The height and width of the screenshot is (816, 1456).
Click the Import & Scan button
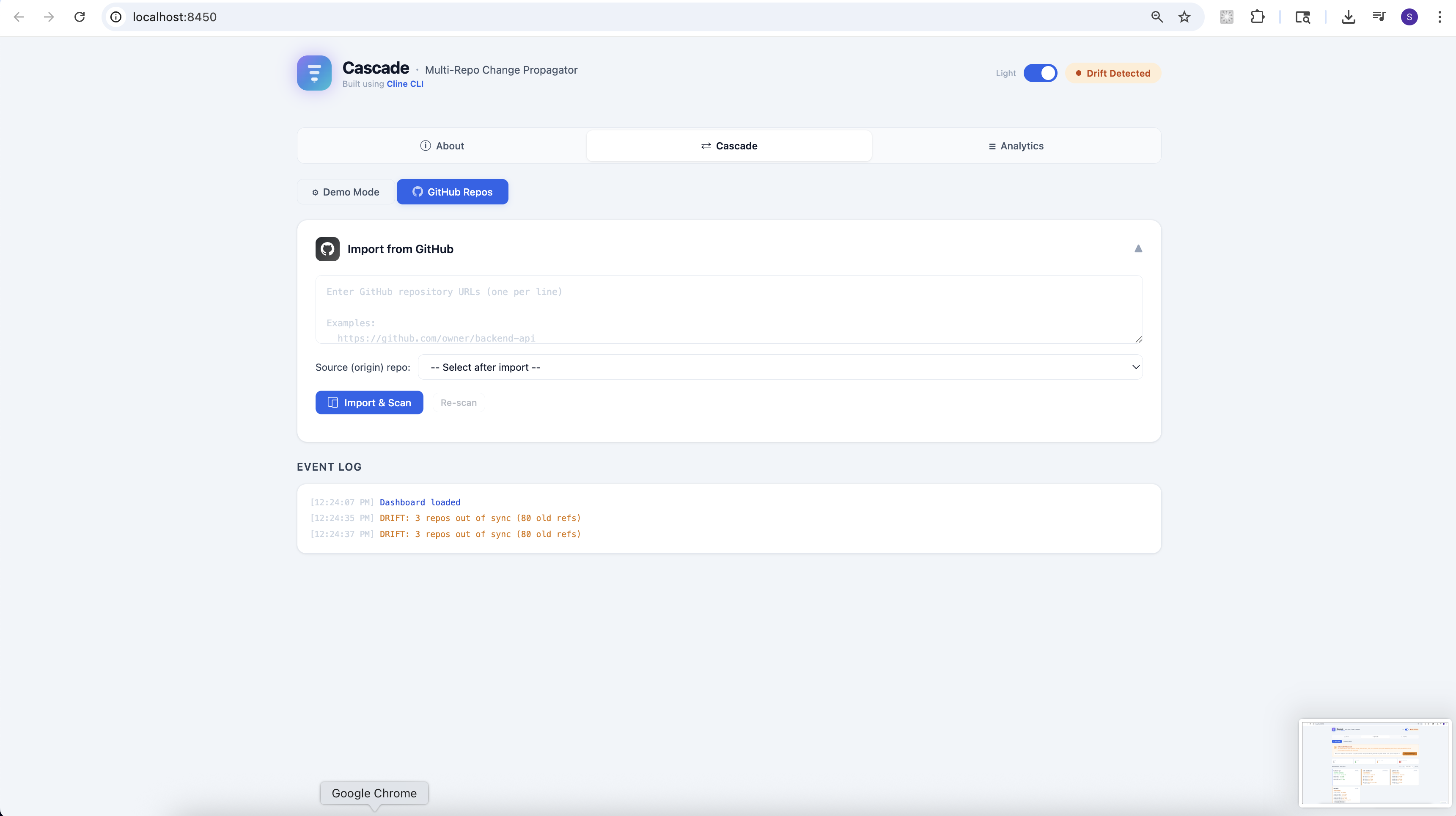(369, 402)
